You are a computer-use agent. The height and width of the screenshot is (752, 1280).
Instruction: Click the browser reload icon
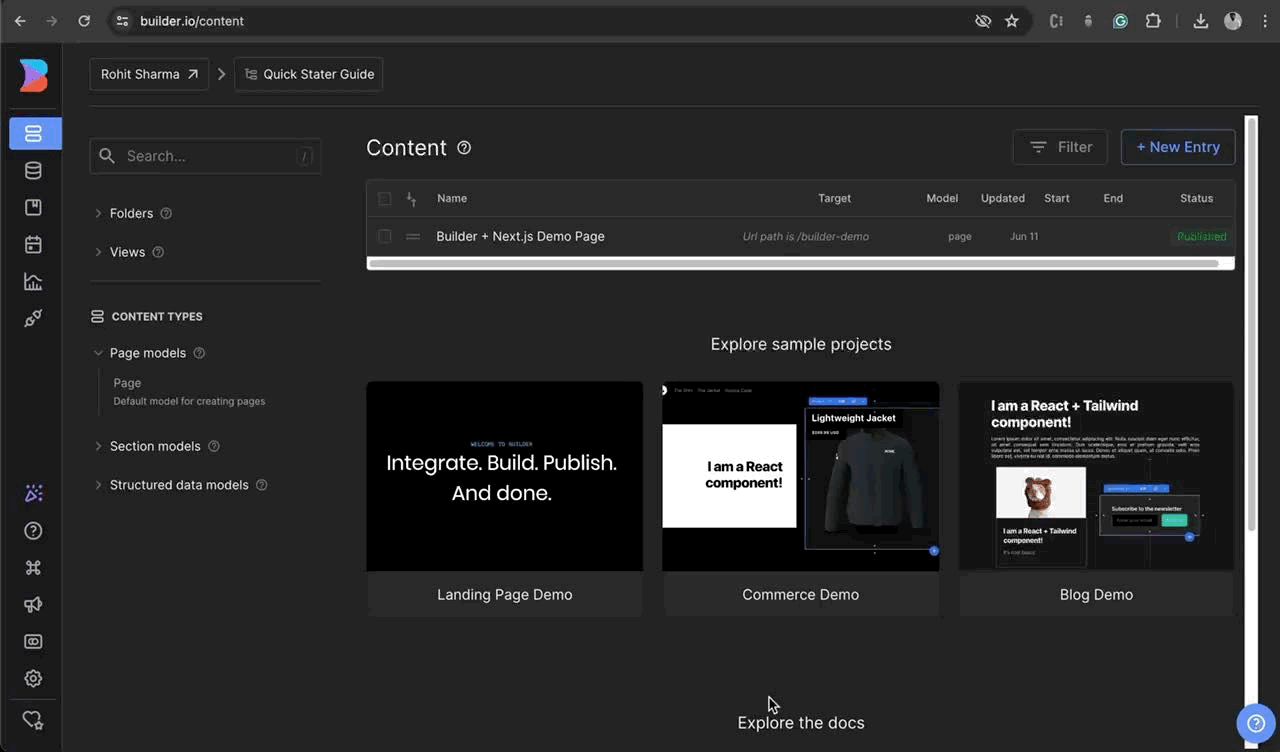pos(84,21)
